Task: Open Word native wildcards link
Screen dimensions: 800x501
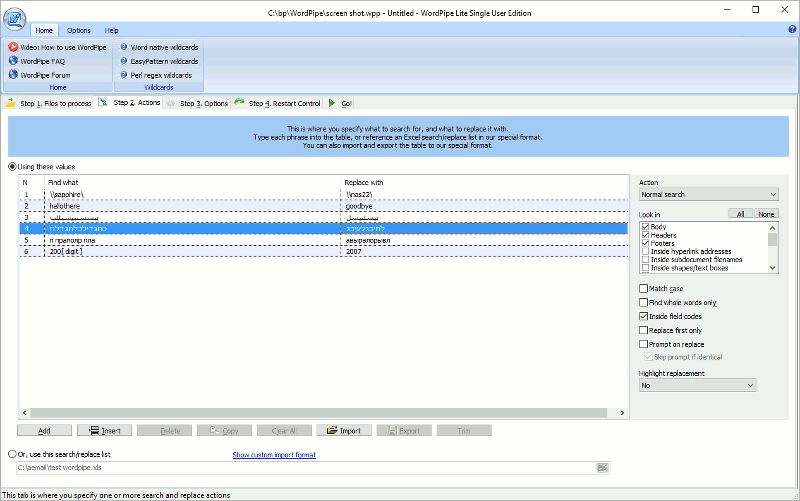Action: point(164,47)
